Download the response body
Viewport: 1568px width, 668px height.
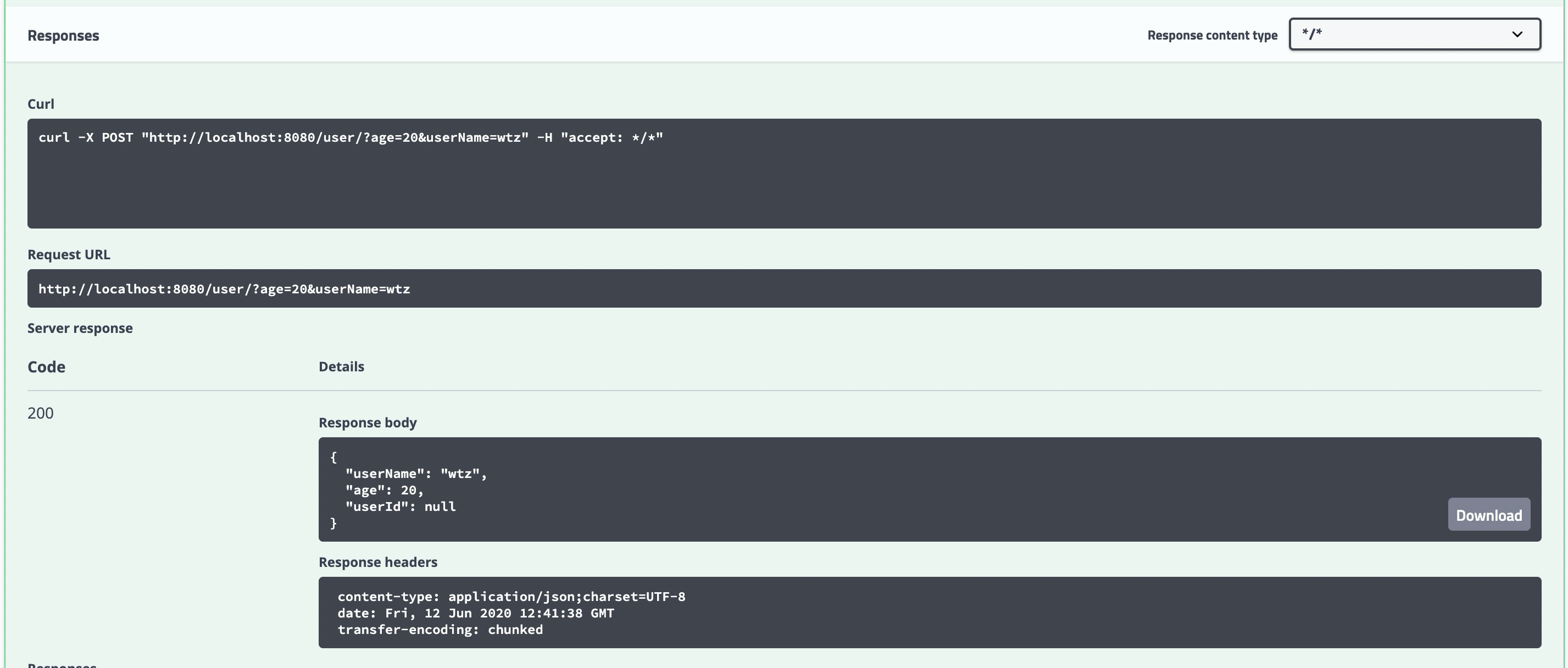pos(1489,515)
